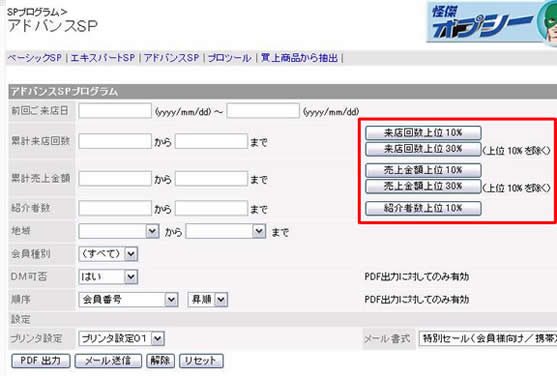Expand the second 地域 dropdown
Viewport: 557px width, 376px height.
(226, 231)
